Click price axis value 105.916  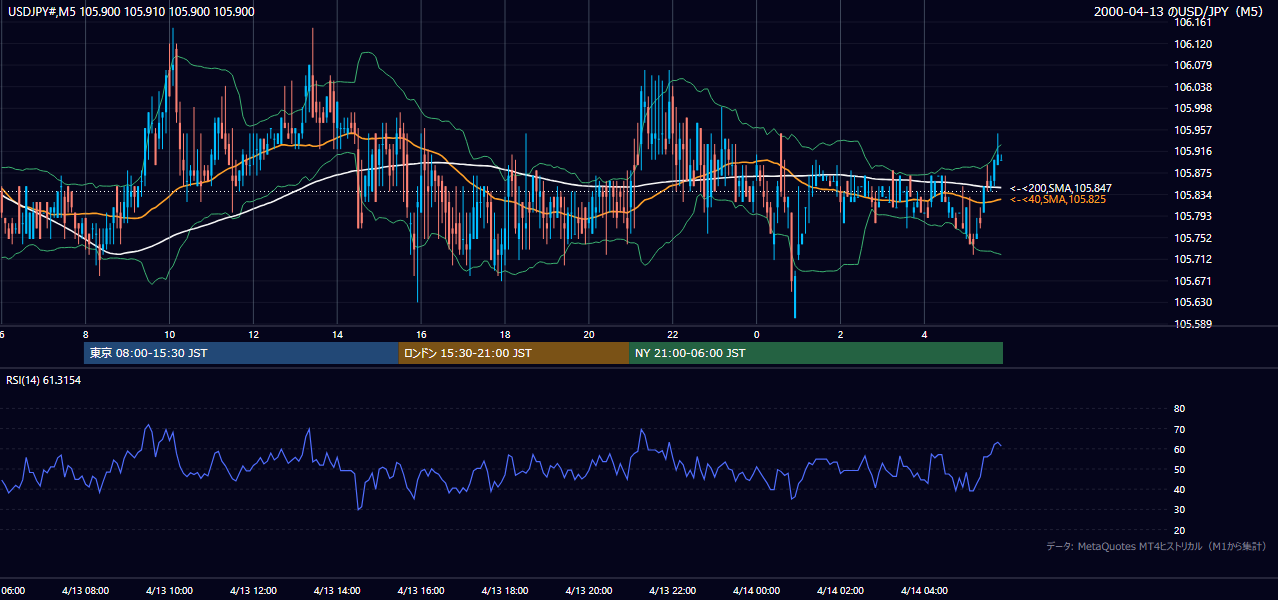click(x=1193, y=151)
